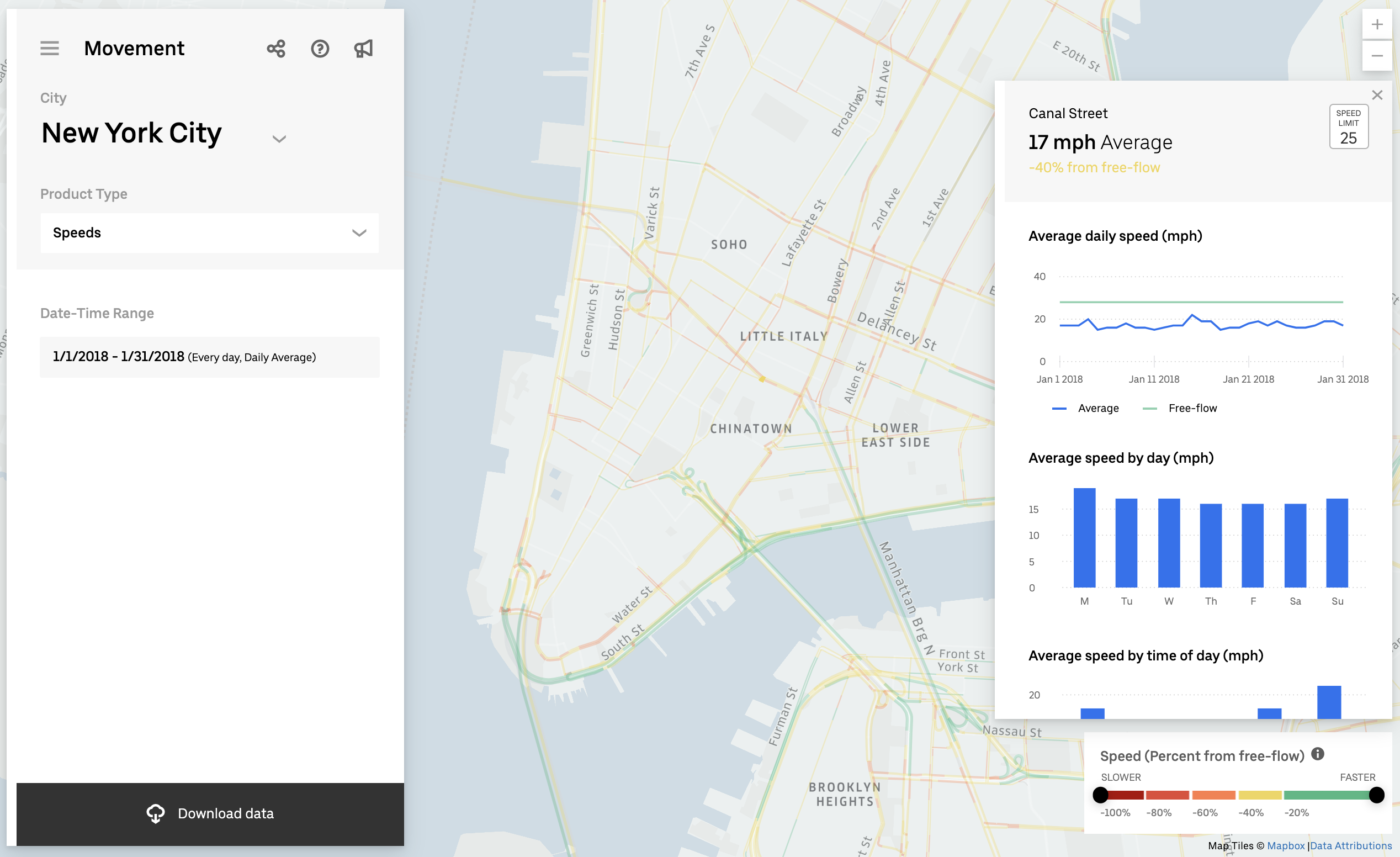1400x857 pixels.
Task: Expand the City dropdown for New York City
Action: pos(279,138)
